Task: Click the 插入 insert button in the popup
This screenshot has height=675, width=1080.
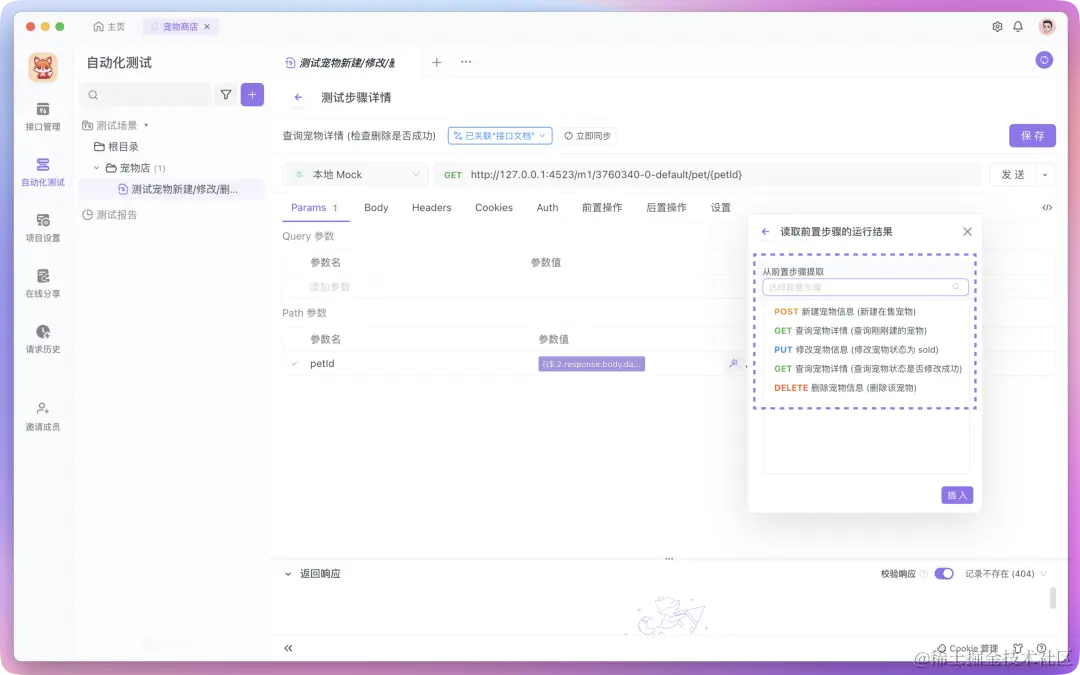Action: coord(956,495)
